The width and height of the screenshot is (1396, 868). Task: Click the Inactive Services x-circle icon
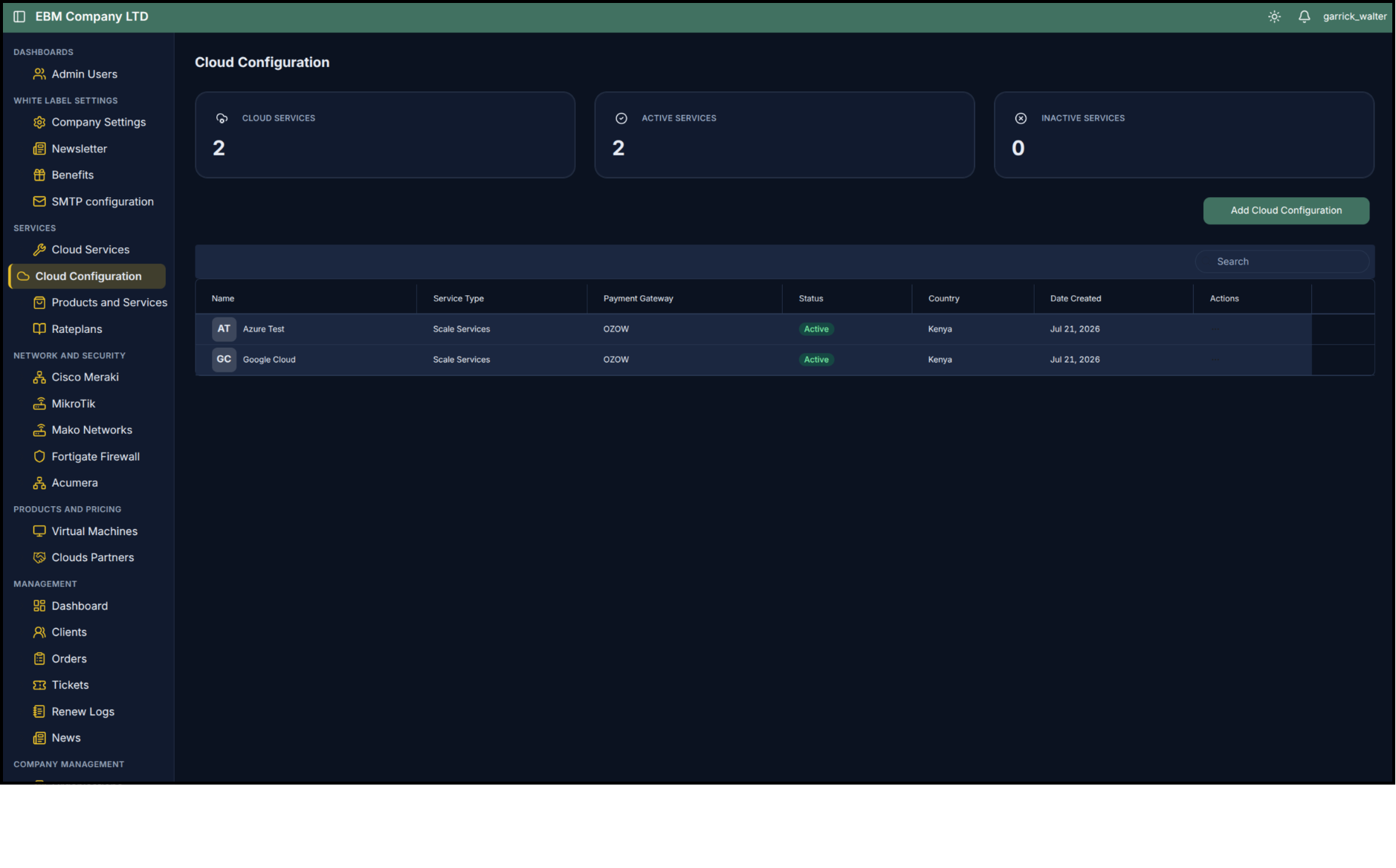[x=1021, y=118]
